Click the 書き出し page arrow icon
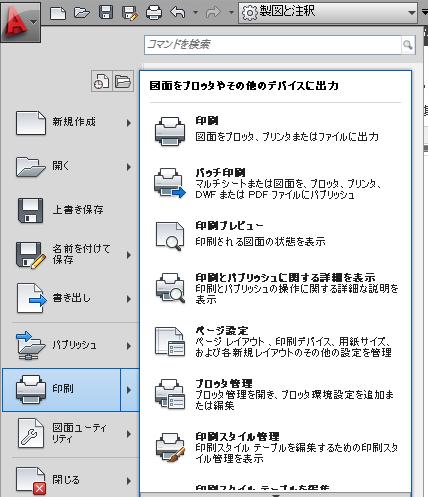The height and width of the screenshot is (497, 428). coord(32,298)
